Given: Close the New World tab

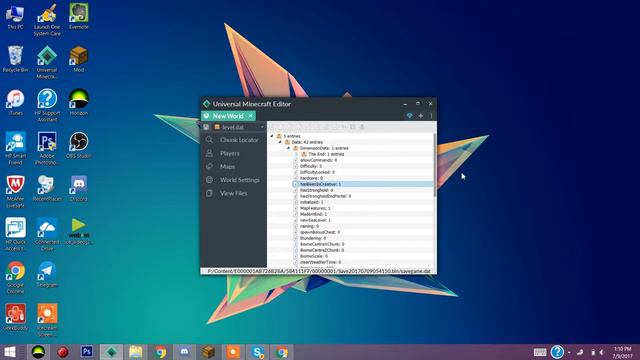Looking at the screenshot, I should click(251, 116).
